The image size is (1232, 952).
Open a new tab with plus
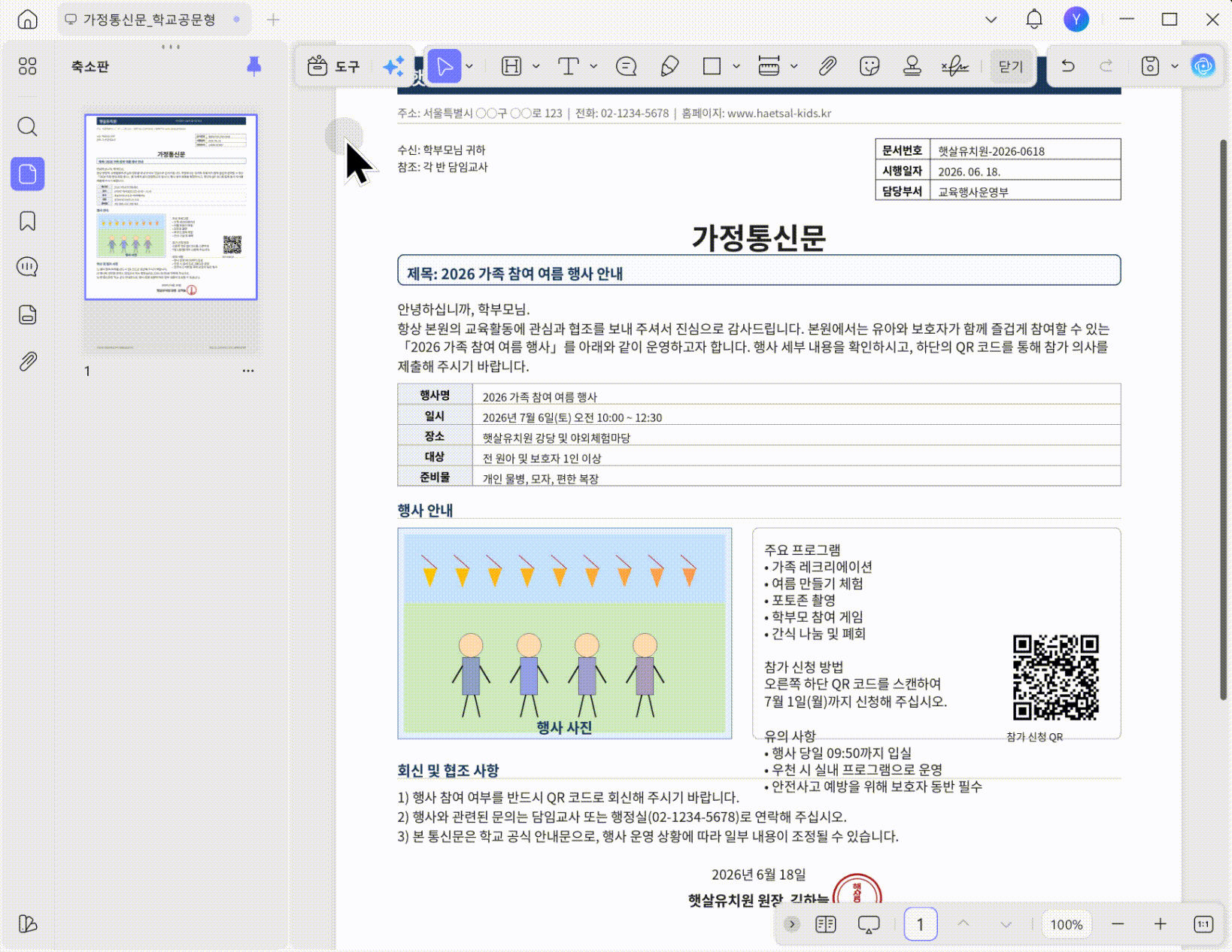(x=273, y=20)
